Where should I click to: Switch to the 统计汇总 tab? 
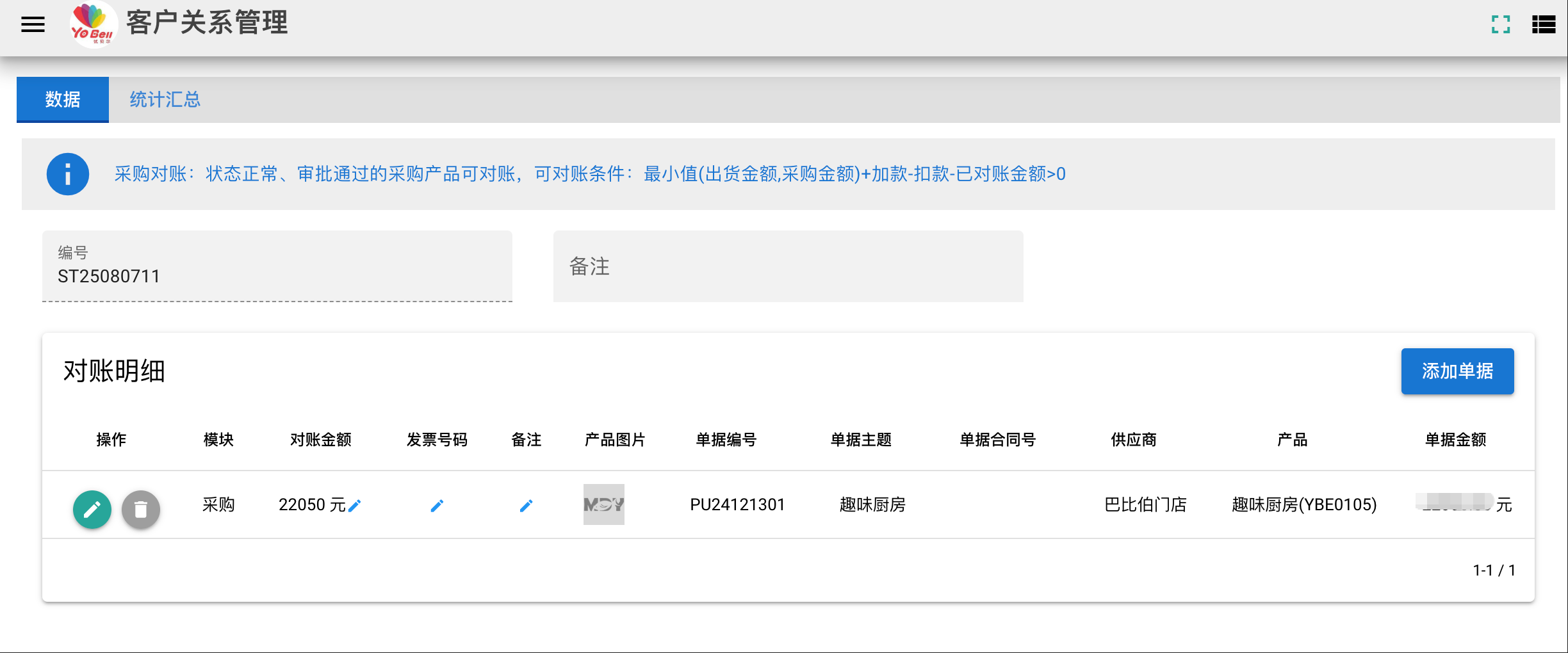[x=165, y=99]
